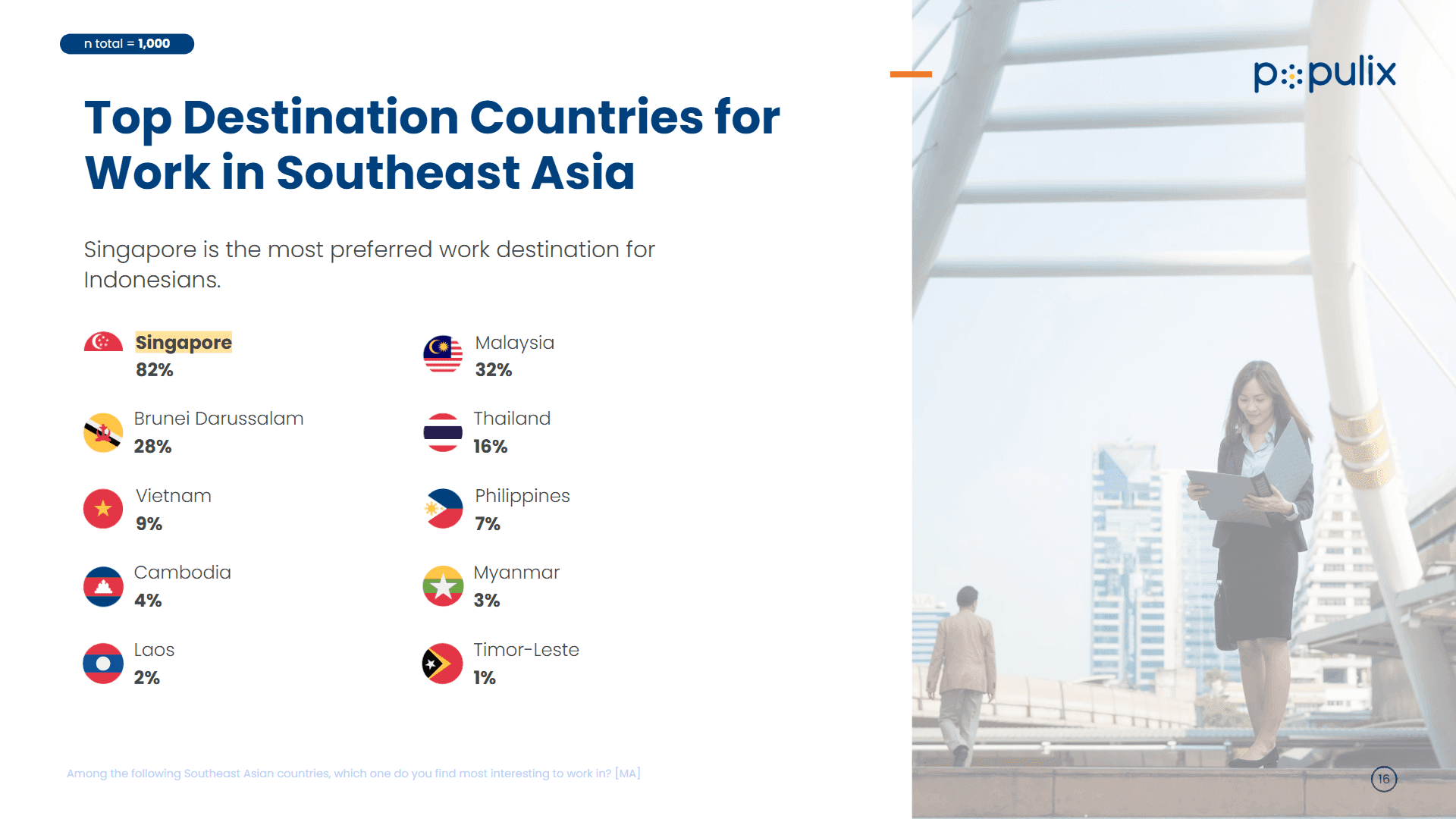Select the Laos flag icon
This screenshot has width=1456, height=819.
pyautogui.click(x=103, y=664)
